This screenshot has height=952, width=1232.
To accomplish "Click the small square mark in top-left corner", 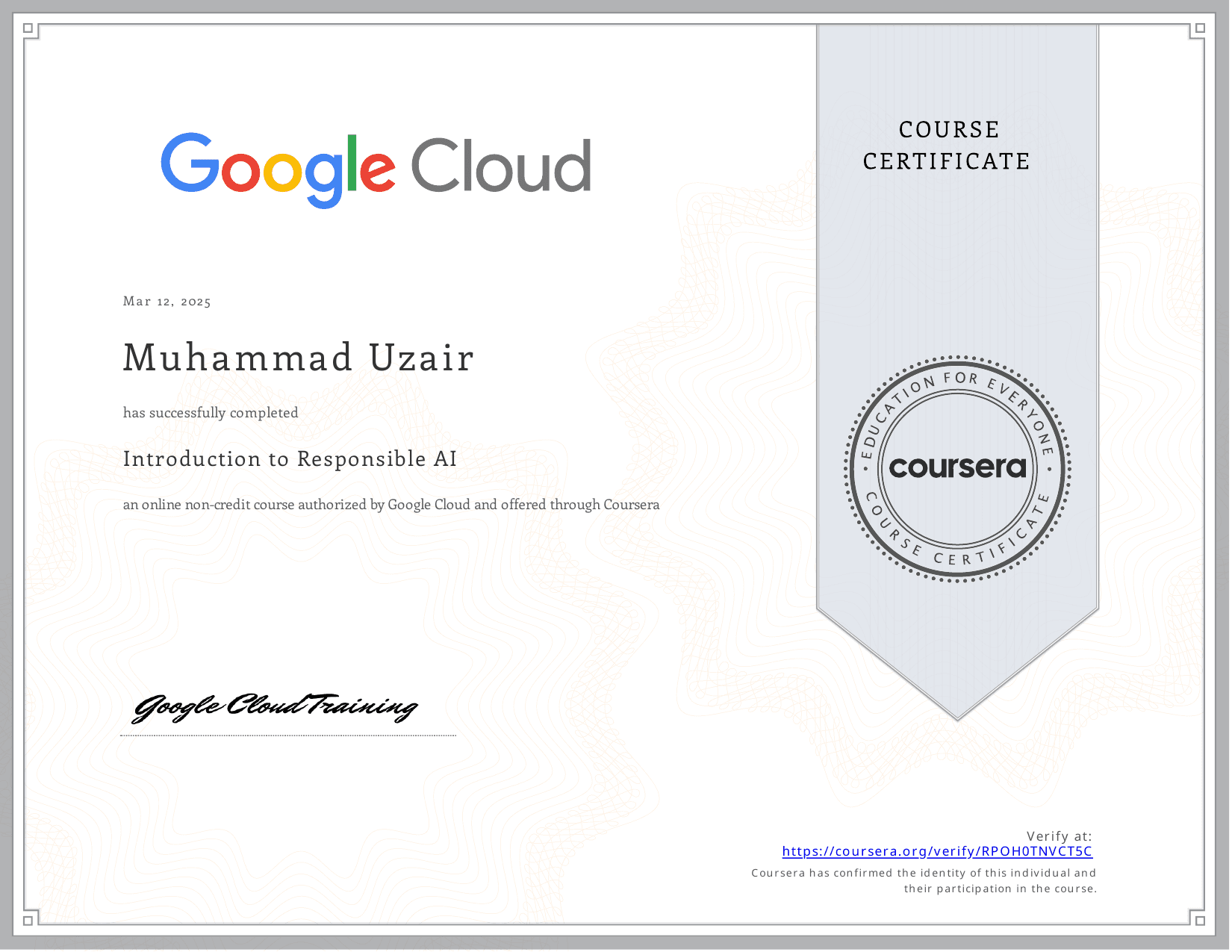I will pyautogui.click(x=28, y=28).
